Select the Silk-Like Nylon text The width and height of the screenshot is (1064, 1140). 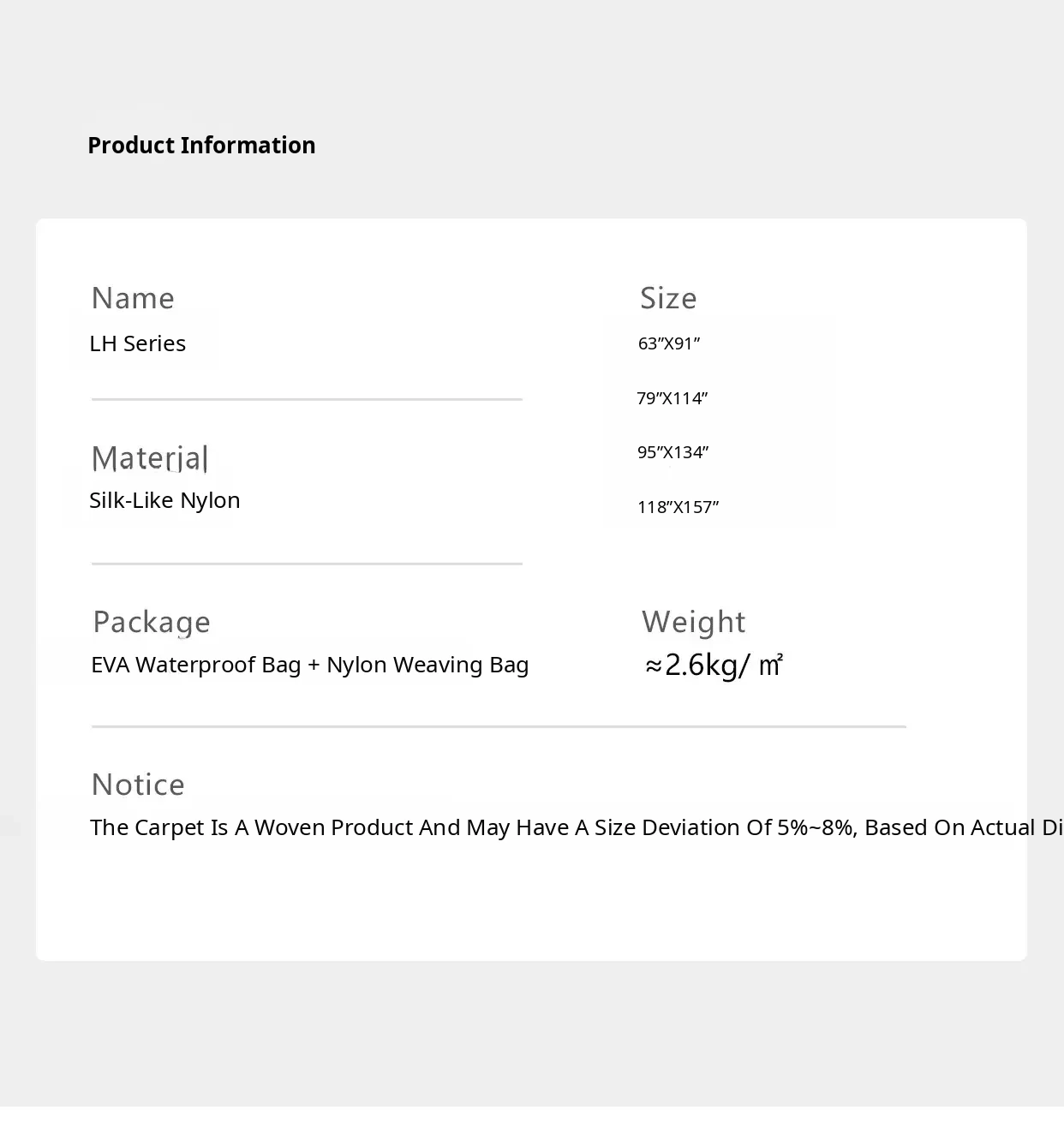[x=164, y=500]
